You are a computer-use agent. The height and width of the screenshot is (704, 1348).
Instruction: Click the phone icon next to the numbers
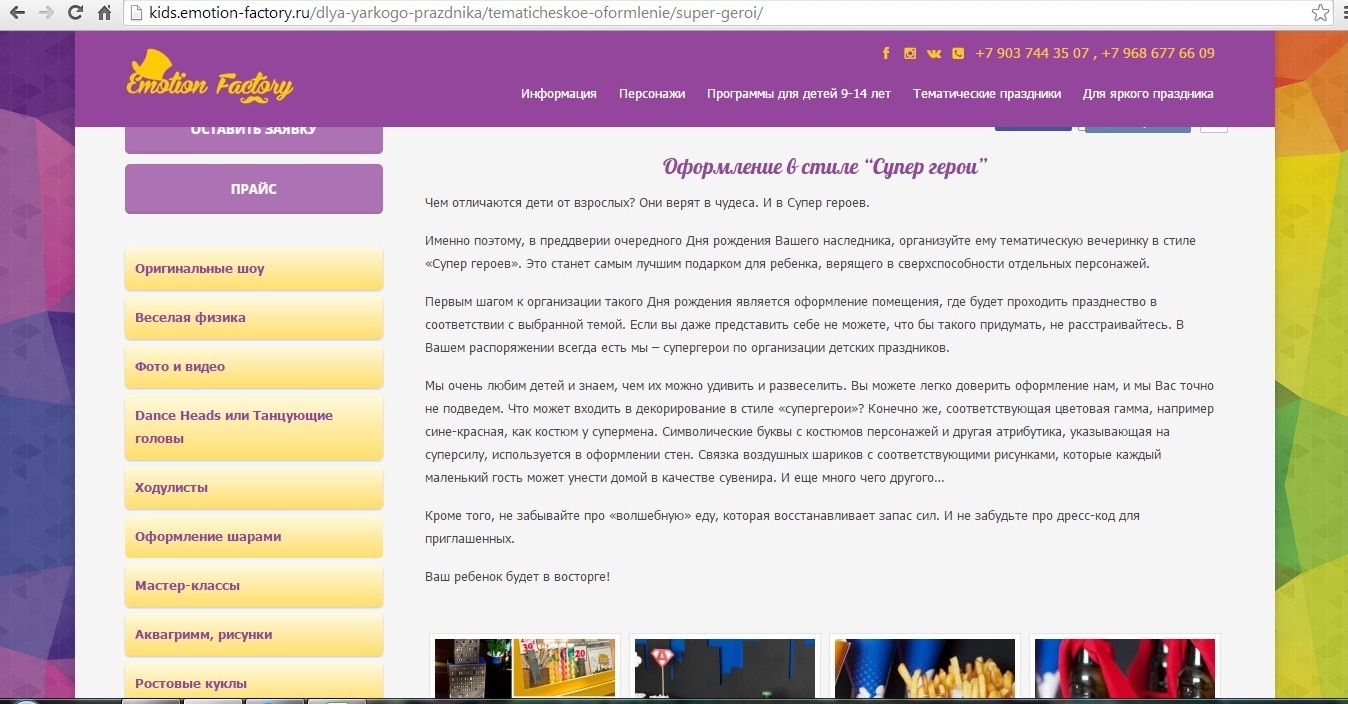pyautogui.click(x=958, y=54)
